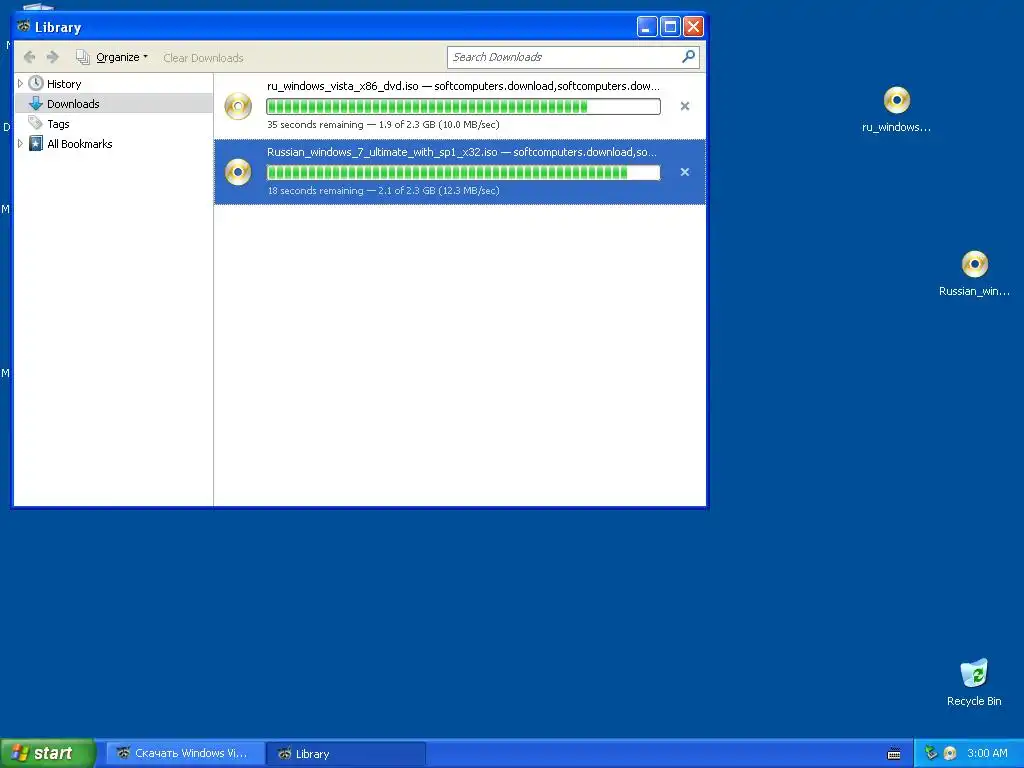Open the Windows start button
The width and height of the screenshot is (1024, 768).
tap(48, 753)
